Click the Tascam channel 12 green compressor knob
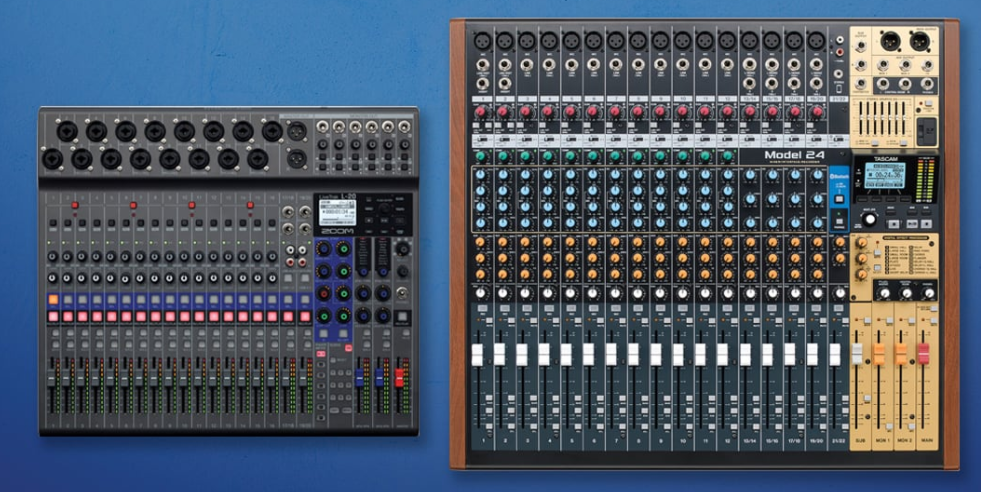Screen dimensions: 981x492 tap(727, 156)
